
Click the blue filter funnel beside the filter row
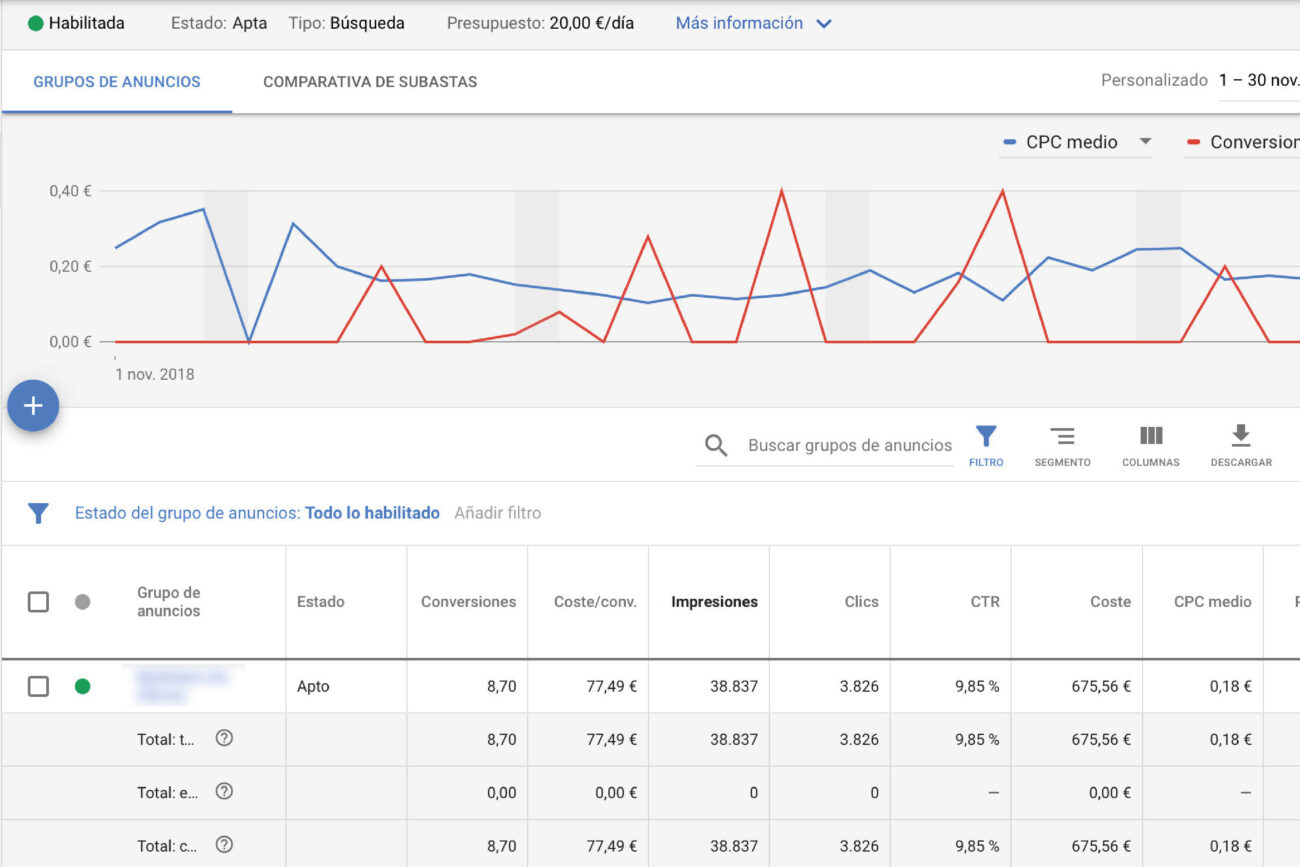pos(38,512)
